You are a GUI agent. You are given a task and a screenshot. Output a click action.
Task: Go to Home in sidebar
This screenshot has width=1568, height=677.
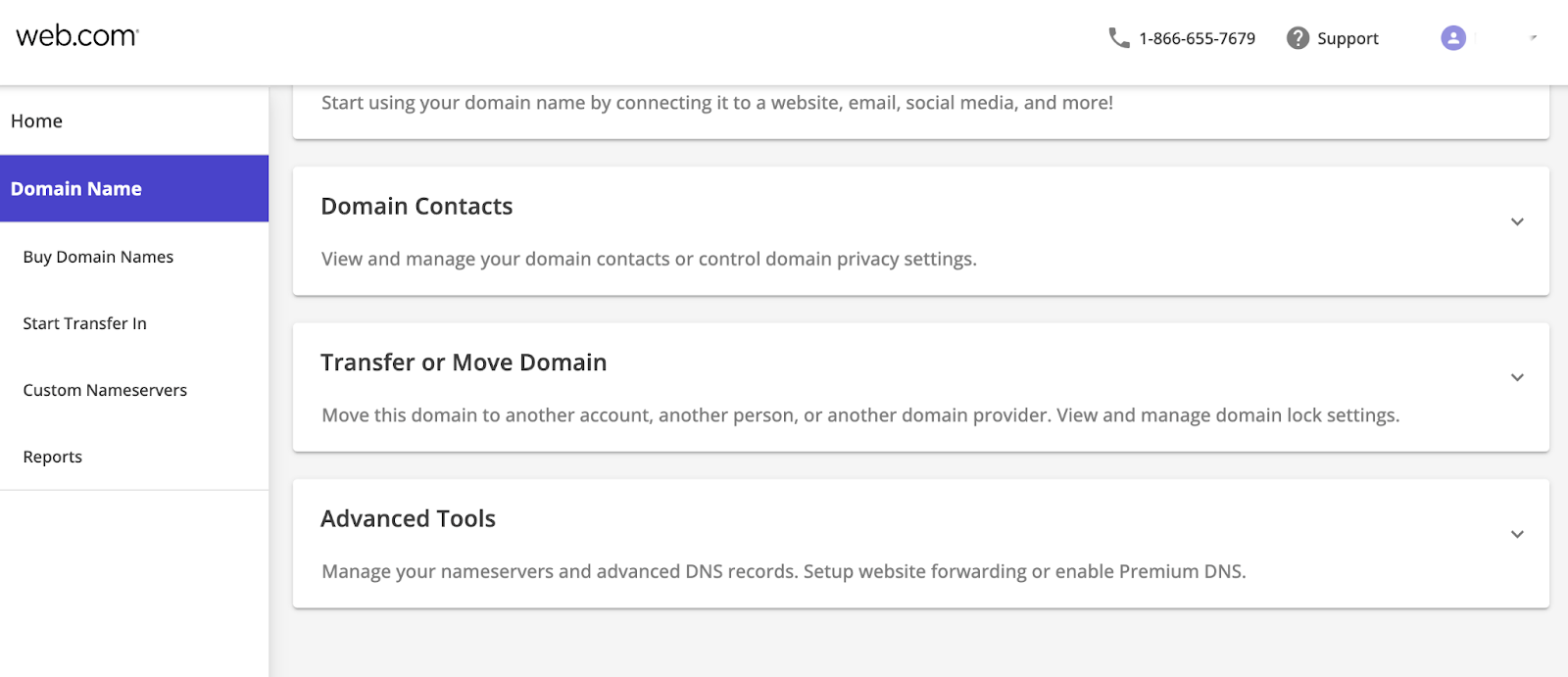coord(134,121)
